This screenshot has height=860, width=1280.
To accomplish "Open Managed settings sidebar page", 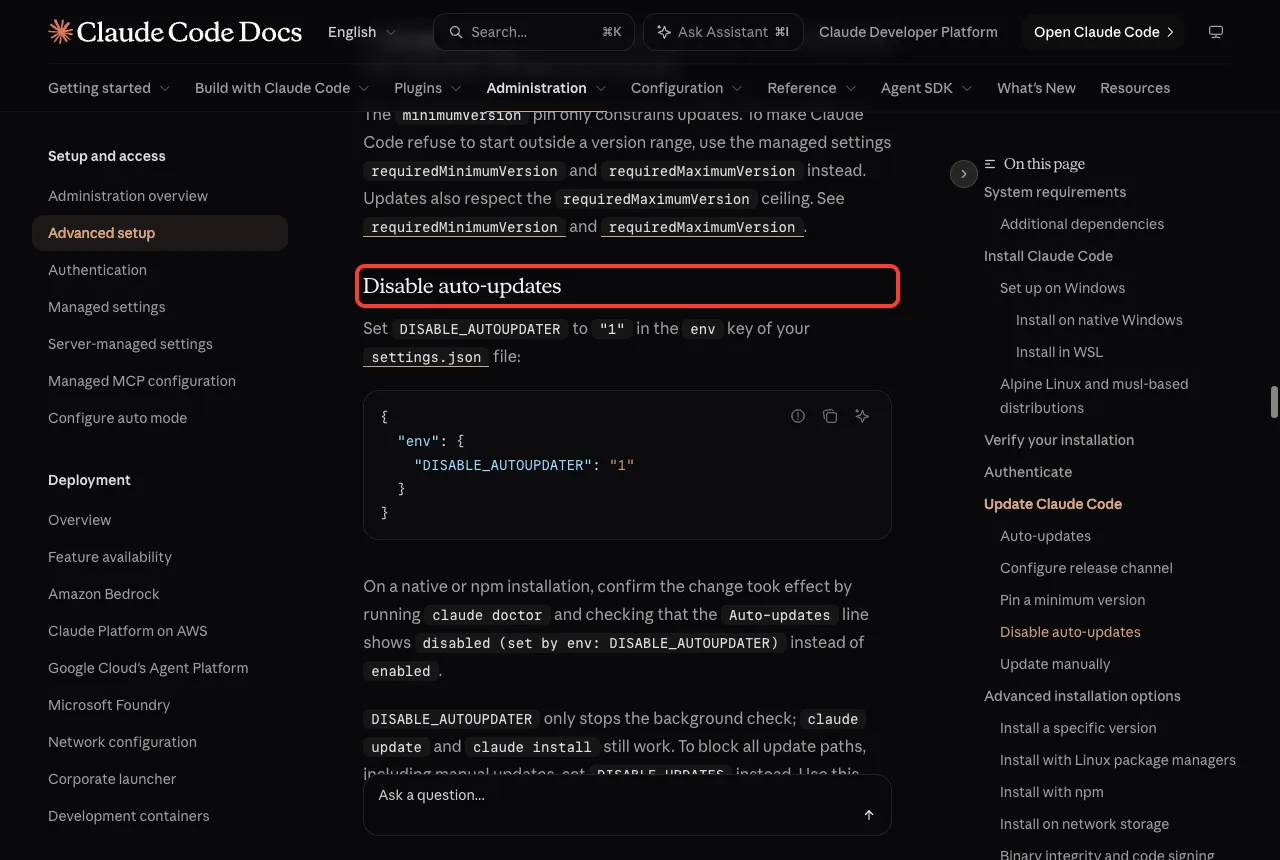I will click(107, 307).
